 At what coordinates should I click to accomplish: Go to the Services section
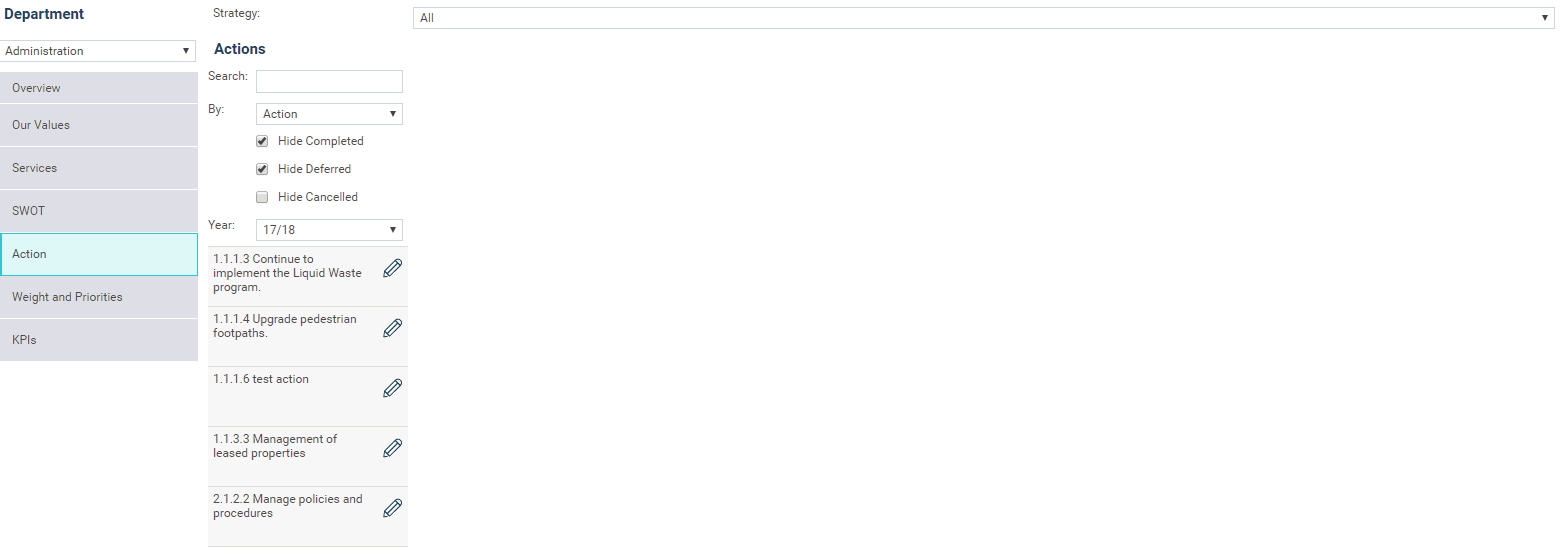tap(99, 168)
